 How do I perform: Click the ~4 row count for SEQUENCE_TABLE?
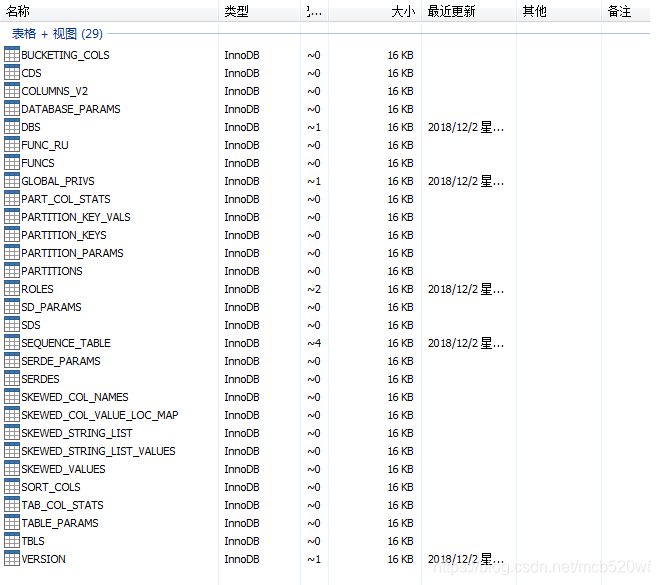coord(314,343)
